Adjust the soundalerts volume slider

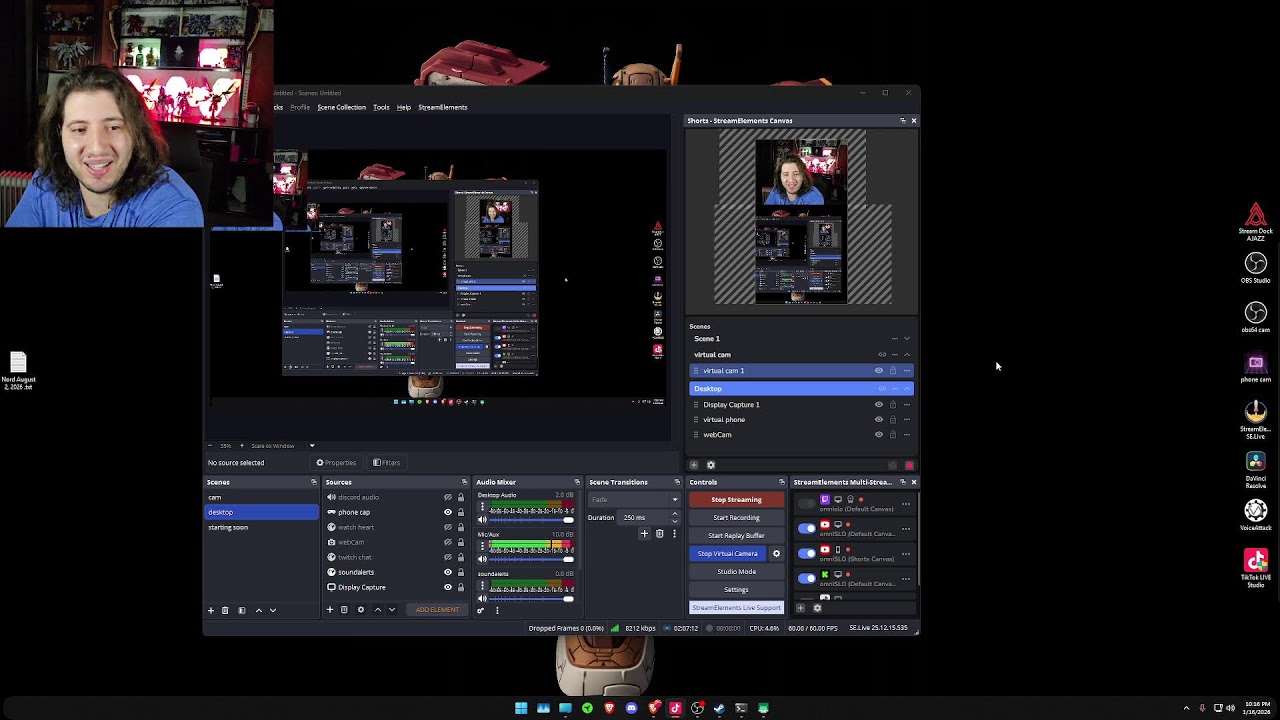pos(531,598)
